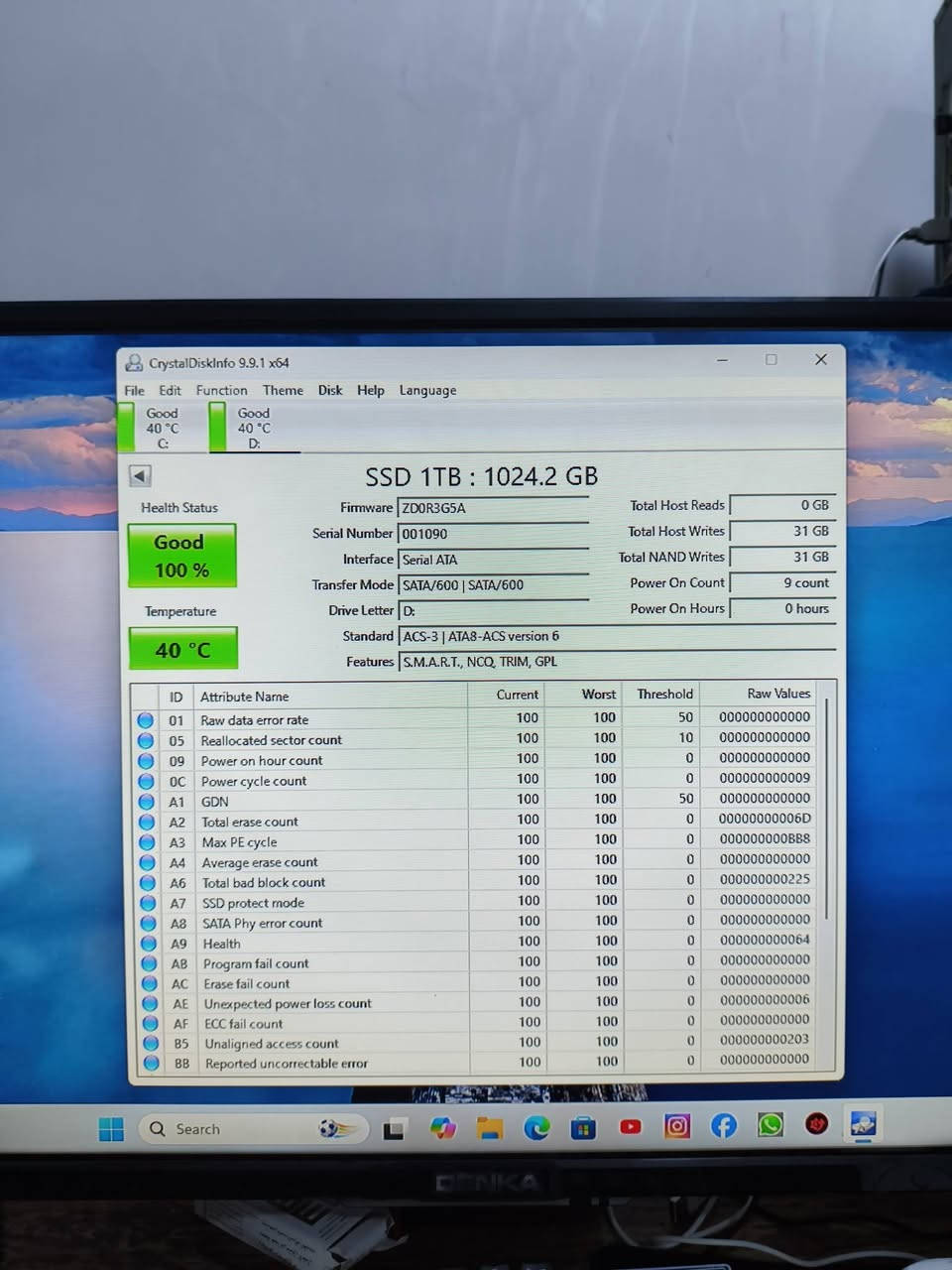The width and height of the screenshot is (952, 1270).
Task: Click status icon of Raw data error rate
Action: point(146,720)
